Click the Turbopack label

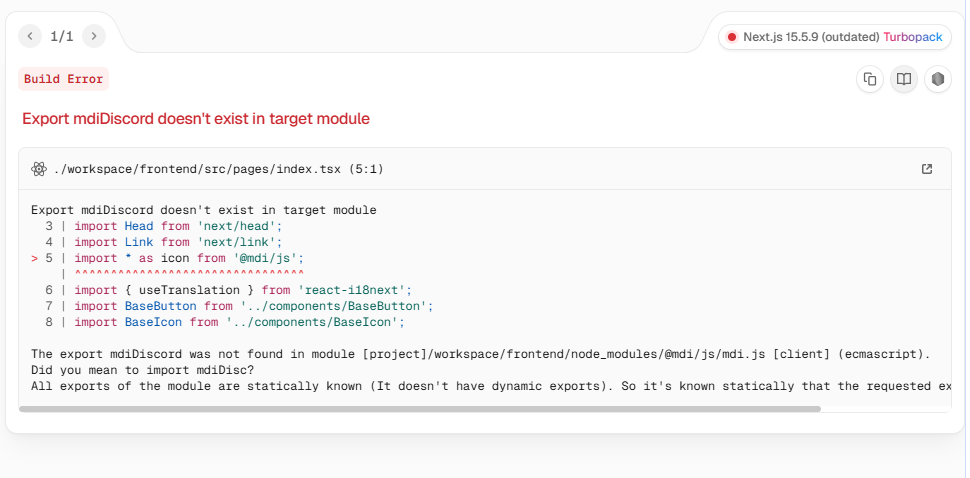(x=912, y=37)
